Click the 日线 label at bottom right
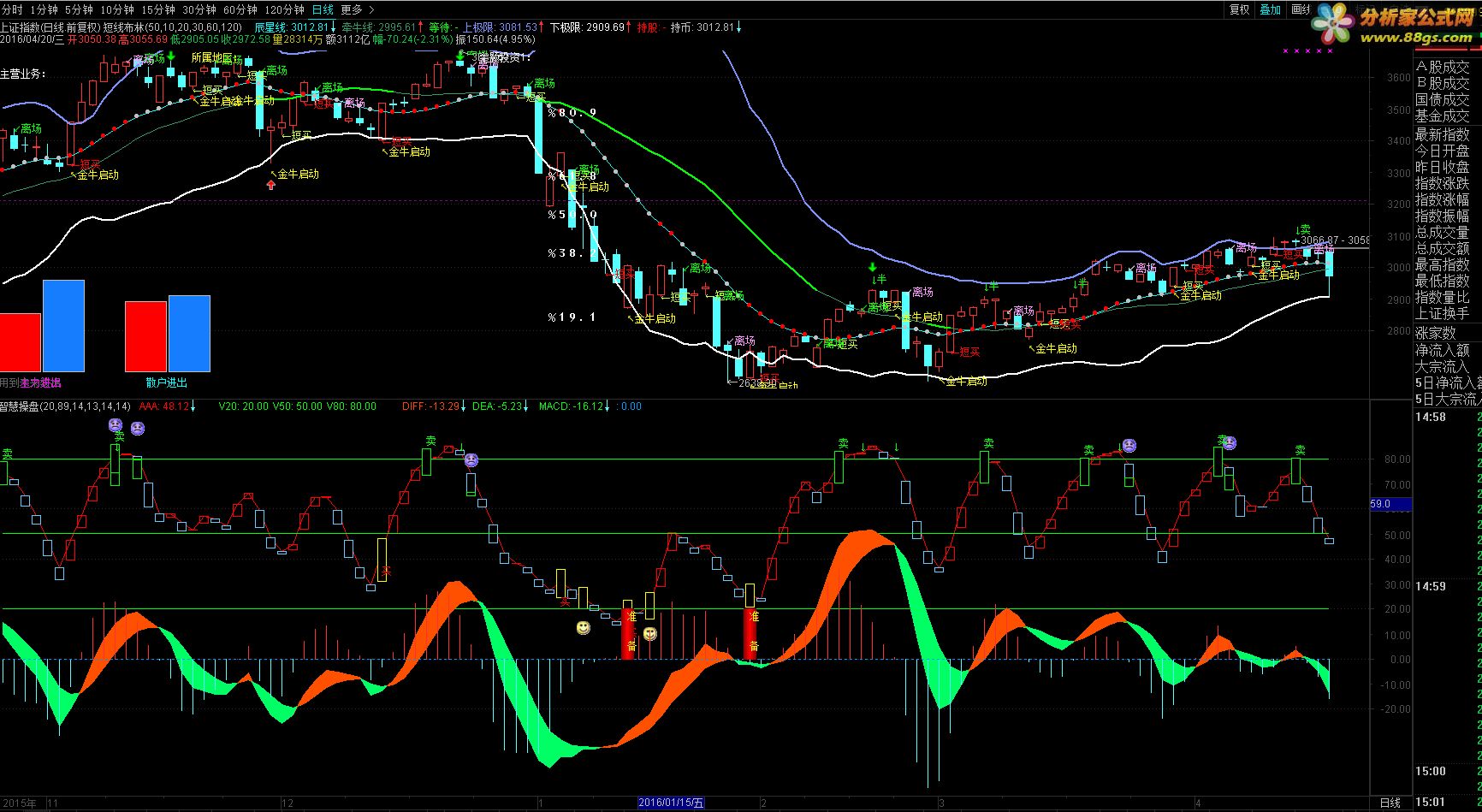 [x=1390, y=803]
